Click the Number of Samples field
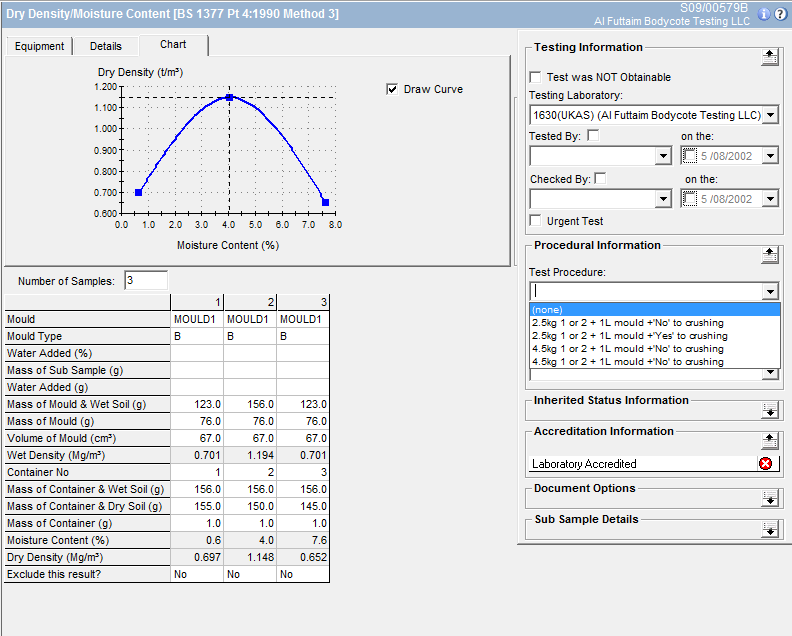Screen dimensions: 792x636 [x=145, y=281]
